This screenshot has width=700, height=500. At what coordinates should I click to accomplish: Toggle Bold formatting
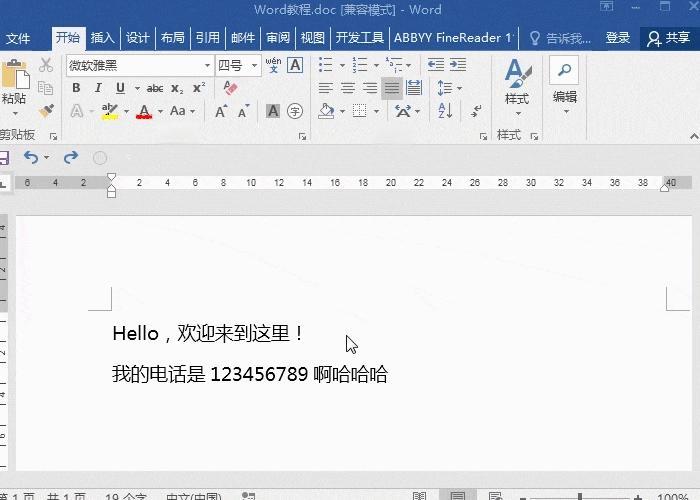click(x=76, y=88)
